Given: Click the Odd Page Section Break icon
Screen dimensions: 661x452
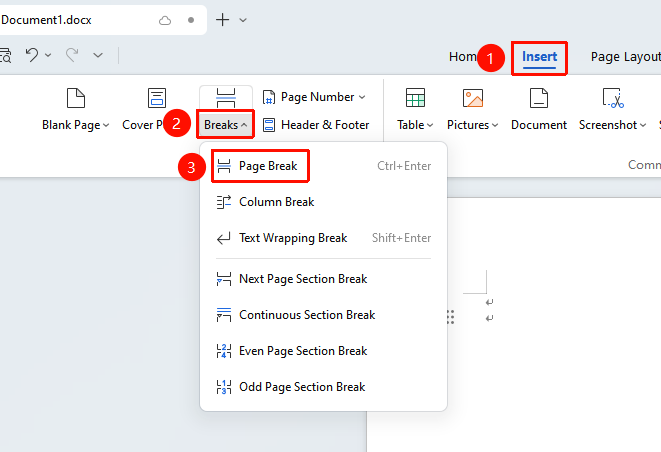Looking at the screenshot, I should pos(224,387).
